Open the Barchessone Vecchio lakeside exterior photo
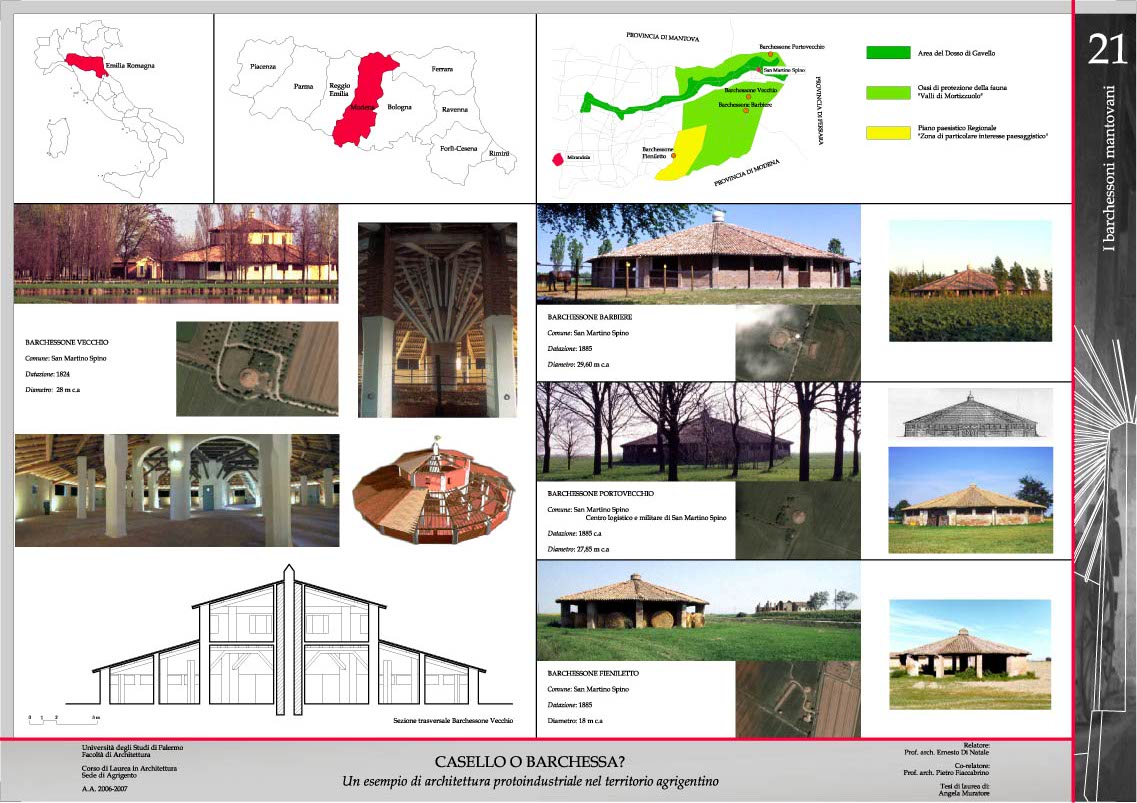This screenshot has width=1137, height=803. [176, 253]
